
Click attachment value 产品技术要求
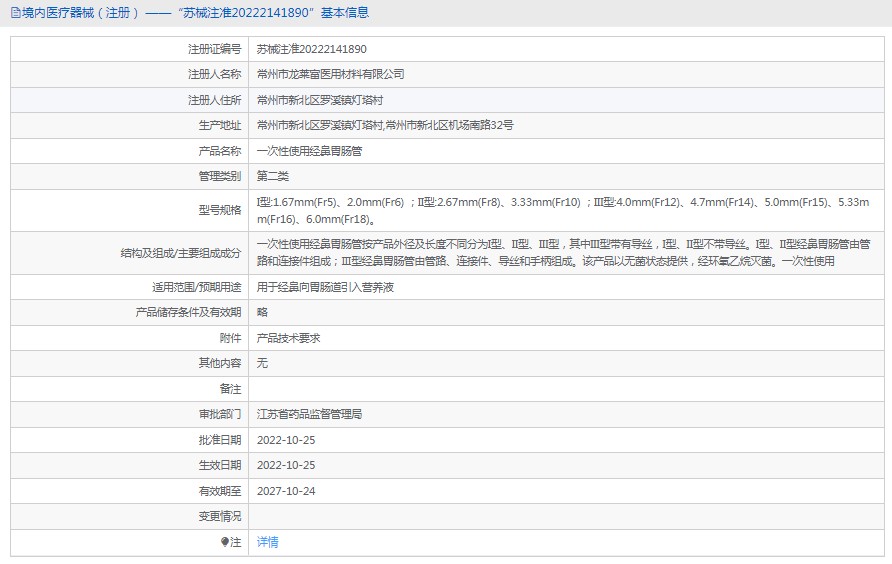point(288,338)
